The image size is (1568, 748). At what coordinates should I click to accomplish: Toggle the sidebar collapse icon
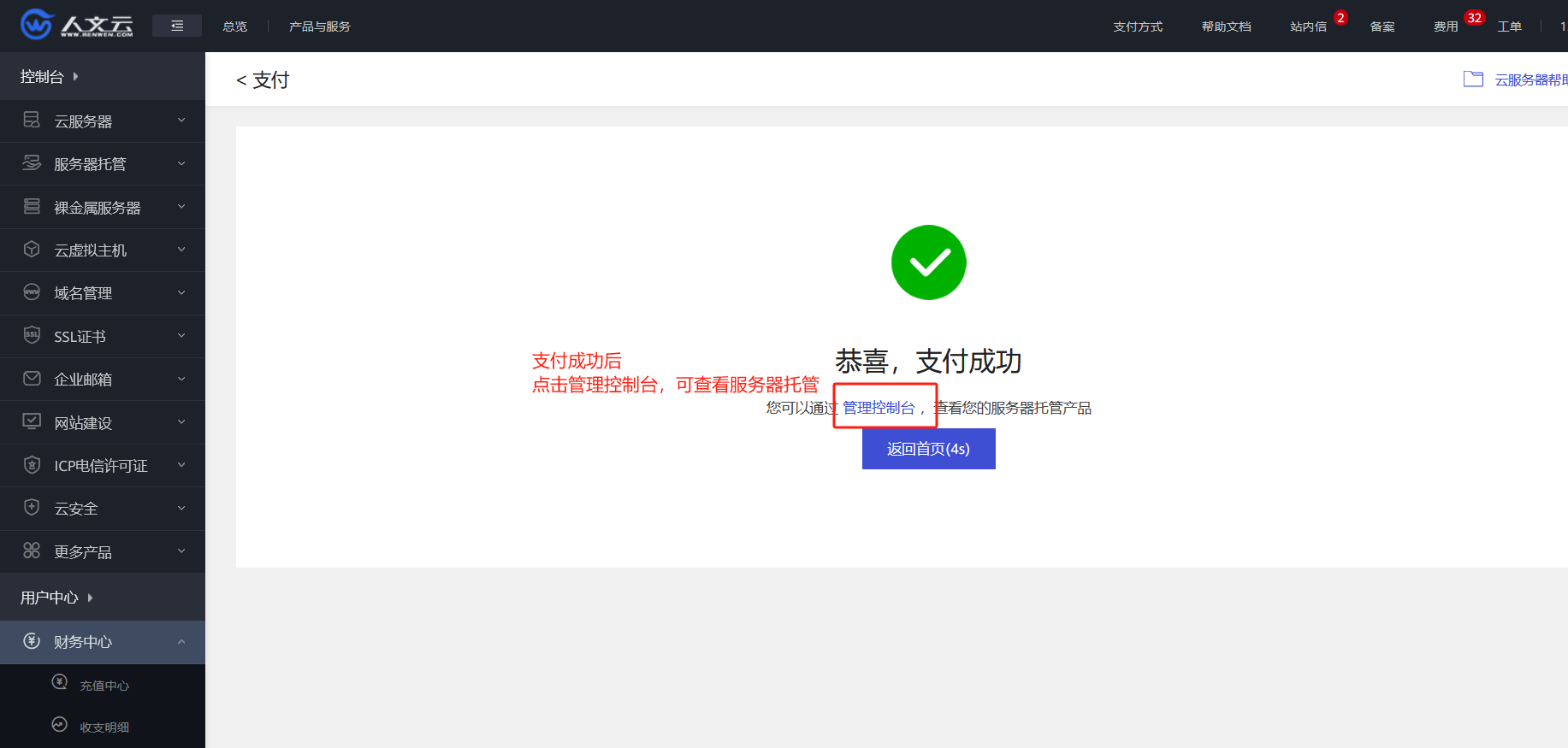tap(177, 26)
